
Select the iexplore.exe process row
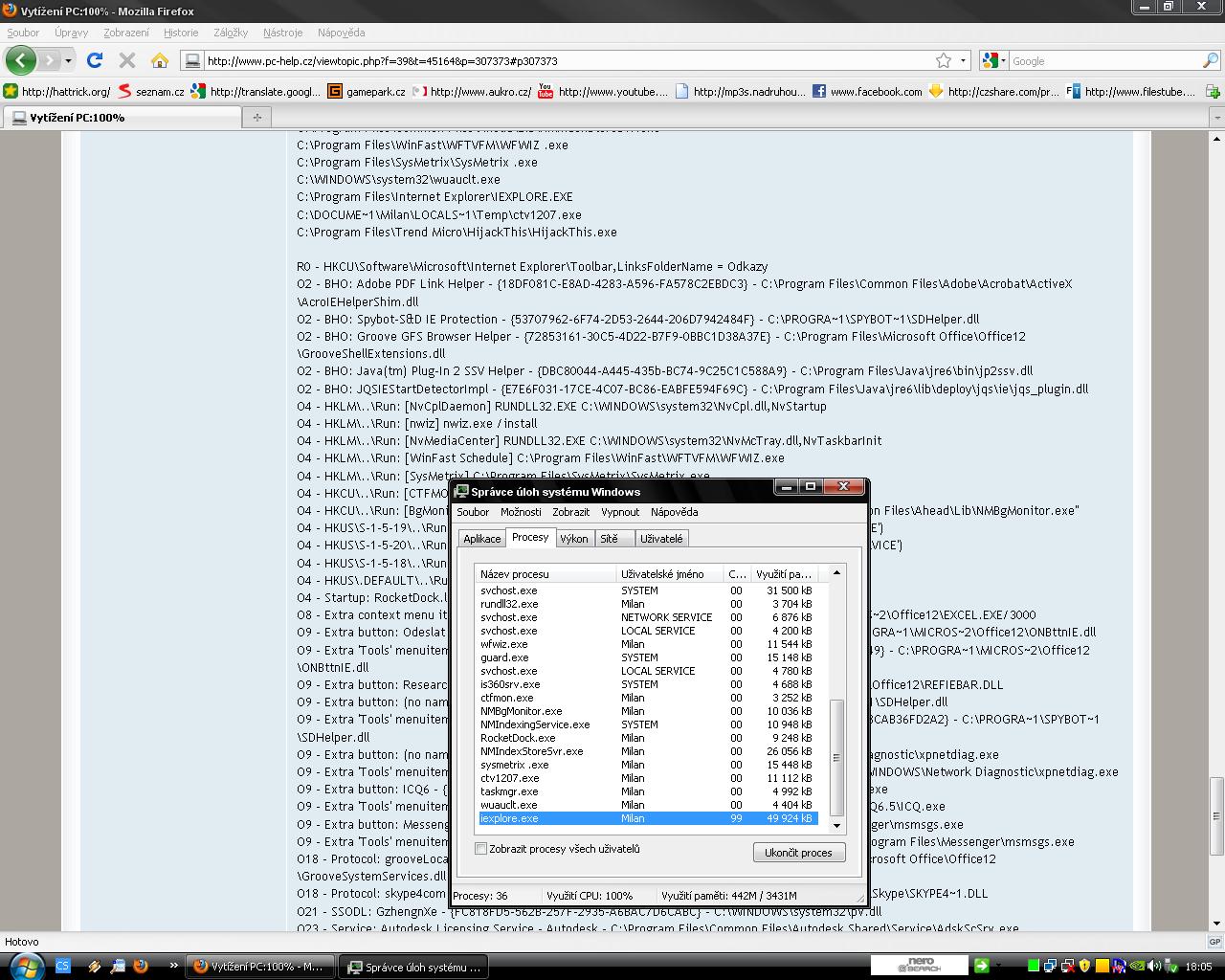pos(648,818)
